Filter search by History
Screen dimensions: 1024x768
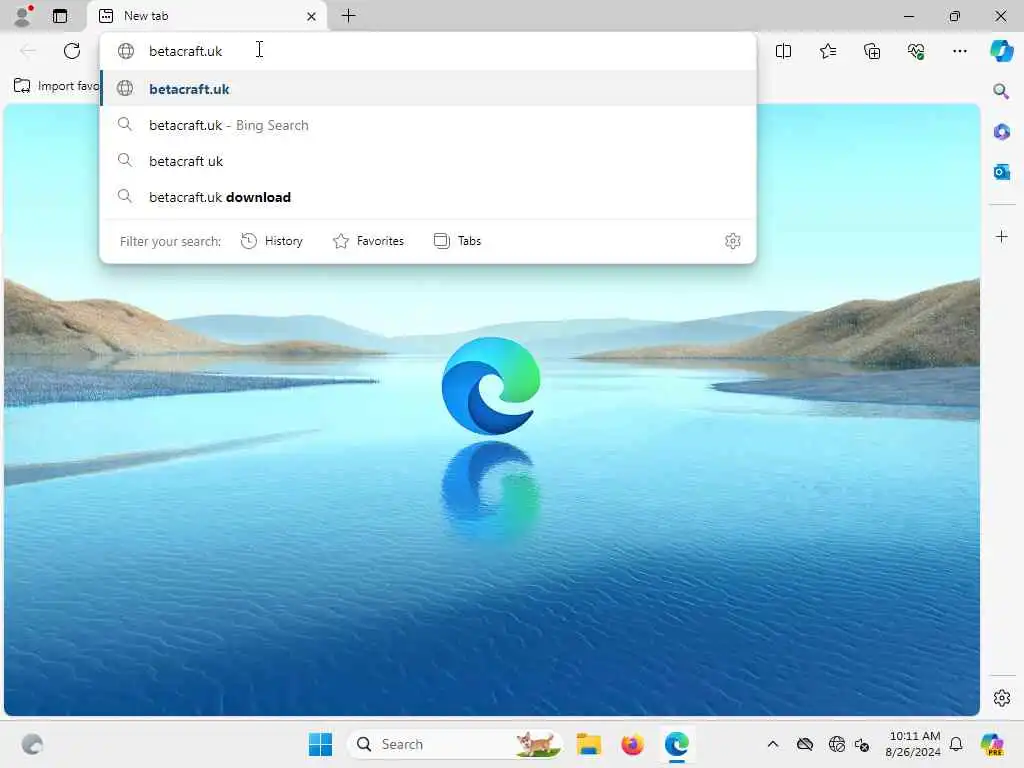click(272, 241)
